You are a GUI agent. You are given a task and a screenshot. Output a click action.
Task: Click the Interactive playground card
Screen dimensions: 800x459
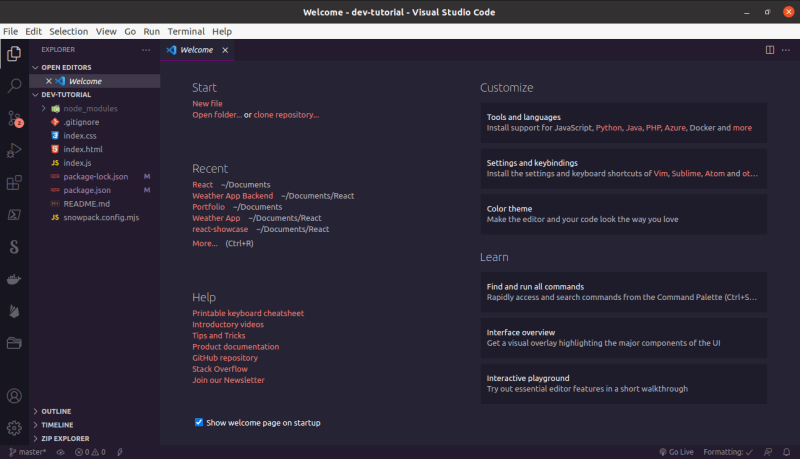tap(623, 384)
